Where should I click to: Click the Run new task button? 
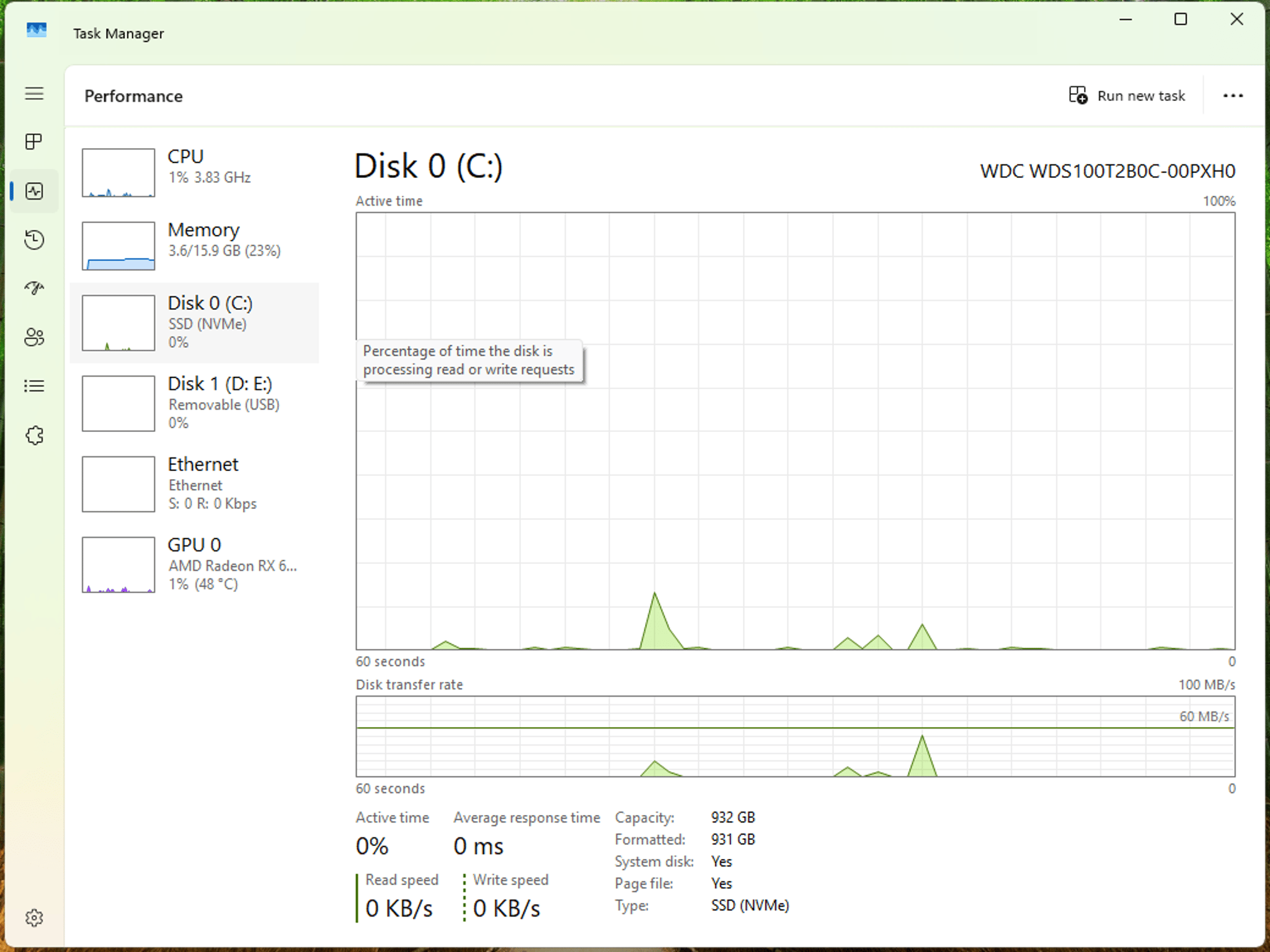point(1127,95)
